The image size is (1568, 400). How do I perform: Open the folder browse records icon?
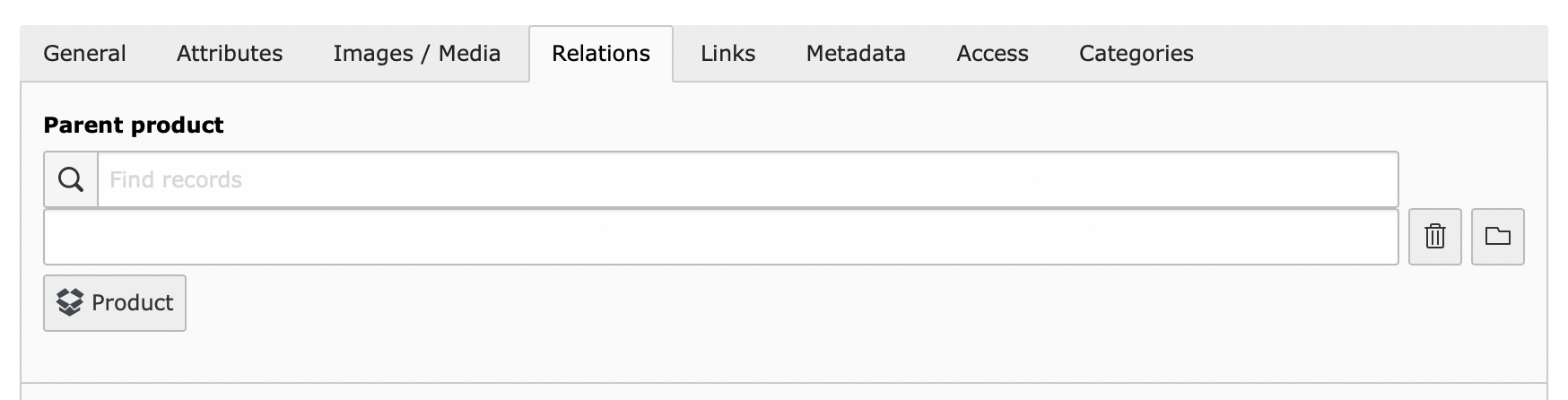tap(1498, 236)
